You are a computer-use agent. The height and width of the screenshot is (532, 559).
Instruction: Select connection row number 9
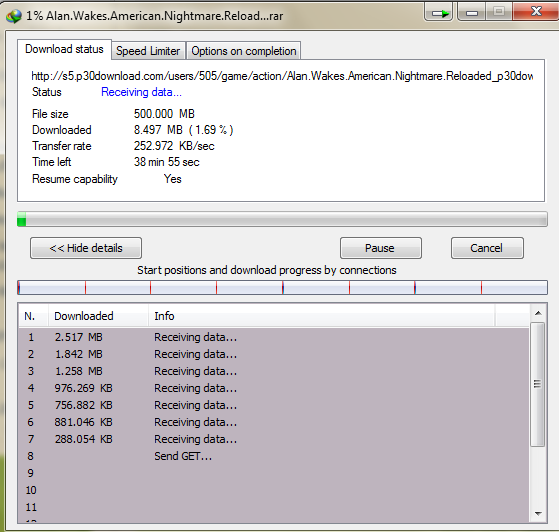tap(274, 473)
